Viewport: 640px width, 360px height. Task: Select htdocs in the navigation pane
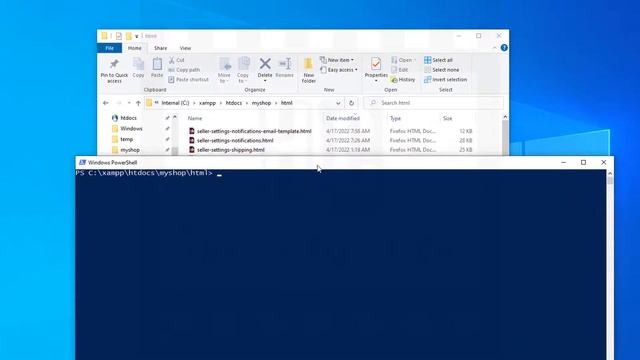[x=129, y=118]
